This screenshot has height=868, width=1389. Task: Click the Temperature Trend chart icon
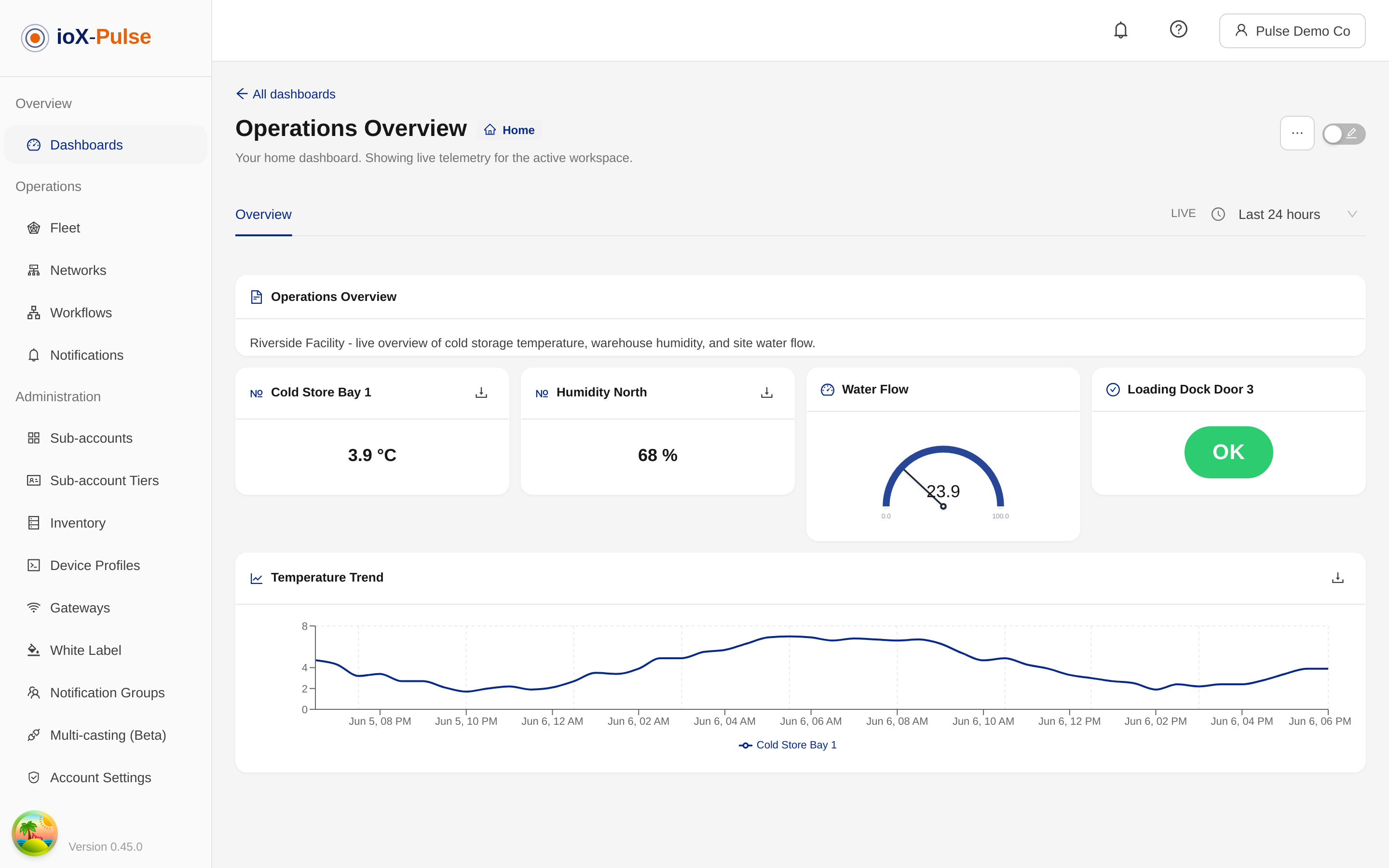pos(257,578)
